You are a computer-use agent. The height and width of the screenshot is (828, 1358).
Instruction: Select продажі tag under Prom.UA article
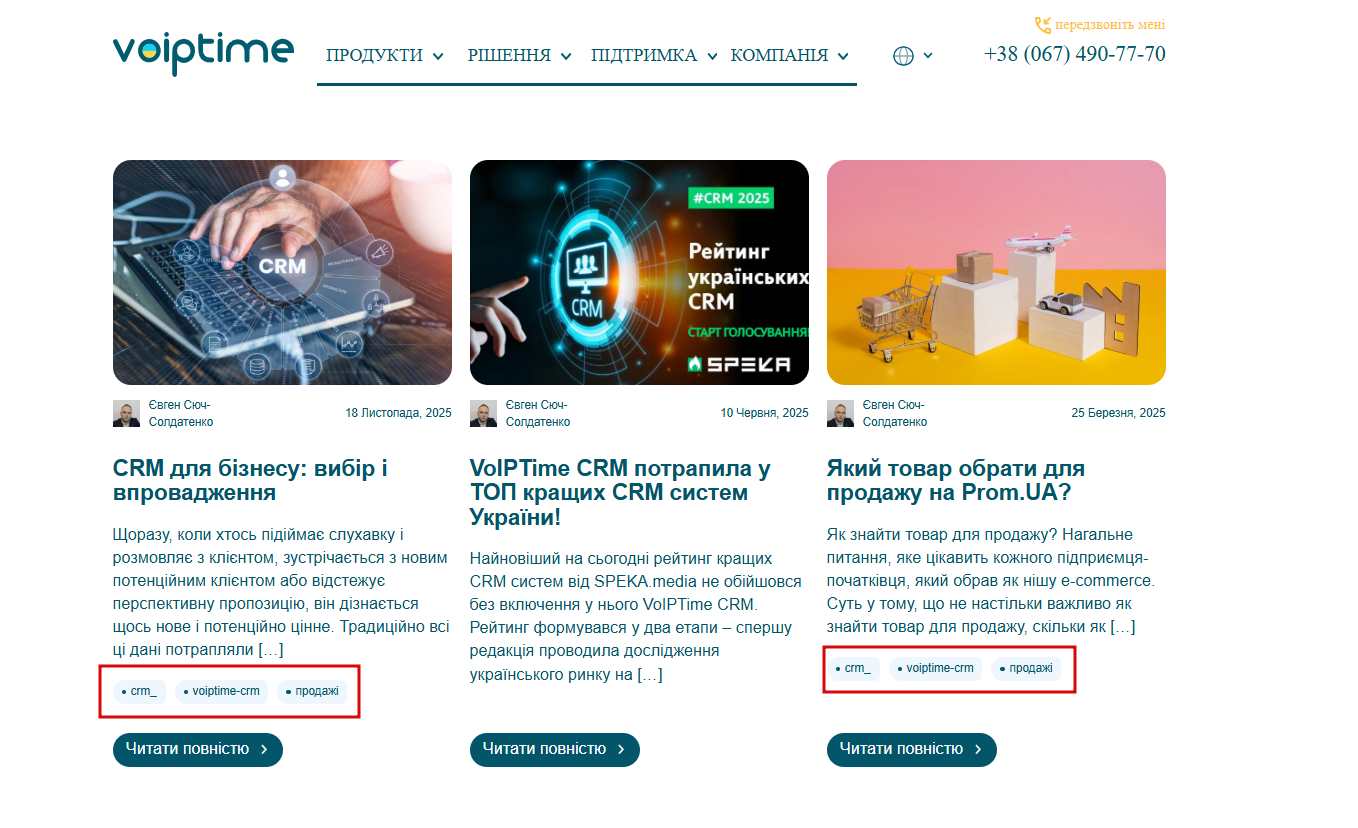tap(1026, 668)
